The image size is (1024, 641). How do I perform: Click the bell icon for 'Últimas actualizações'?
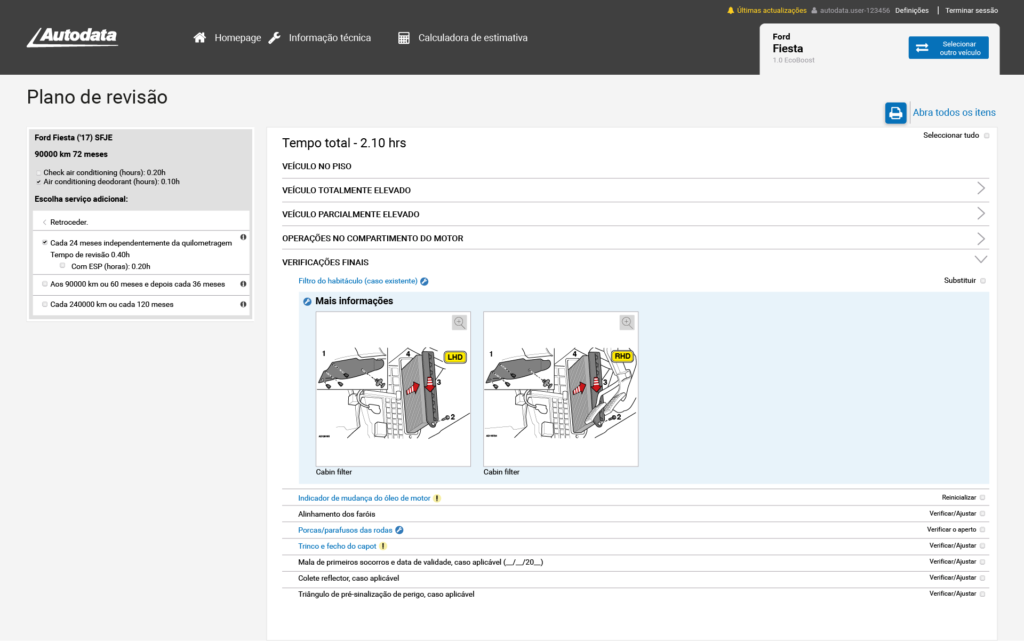pos(731,10)
